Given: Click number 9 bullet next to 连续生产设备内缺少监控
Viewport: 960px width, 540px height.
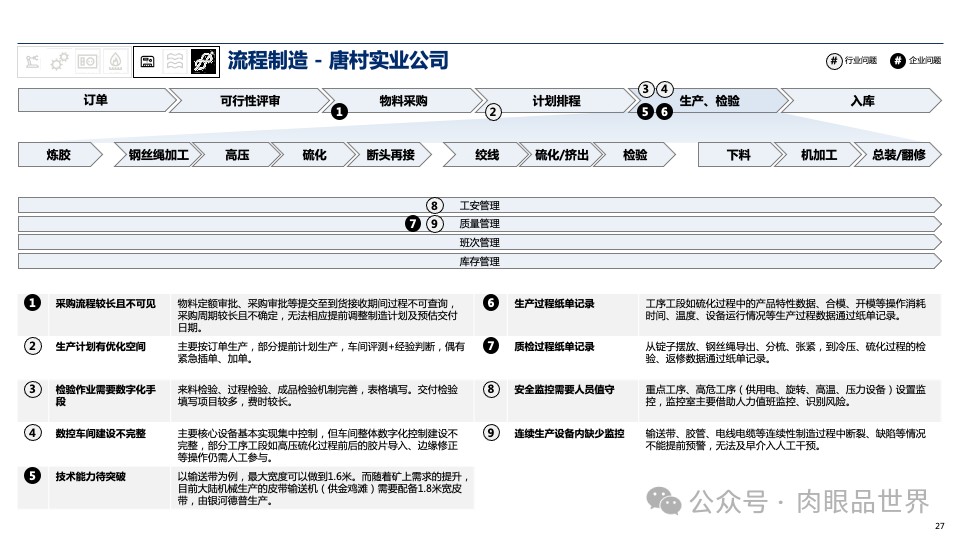Looking at the screenshot, I should (491, 433).
